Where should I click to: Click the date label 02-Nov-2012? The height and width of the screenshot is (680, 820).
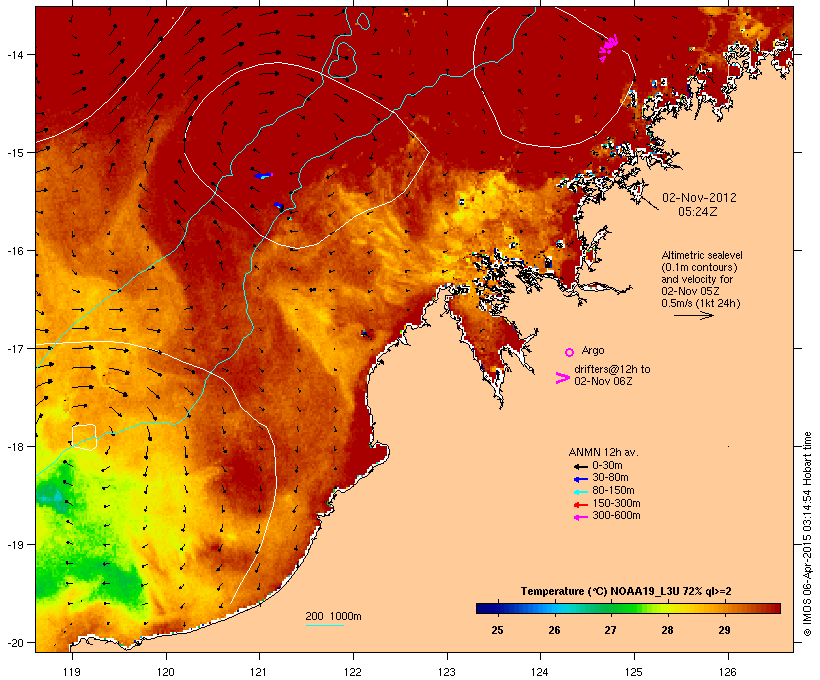(699, 198)
